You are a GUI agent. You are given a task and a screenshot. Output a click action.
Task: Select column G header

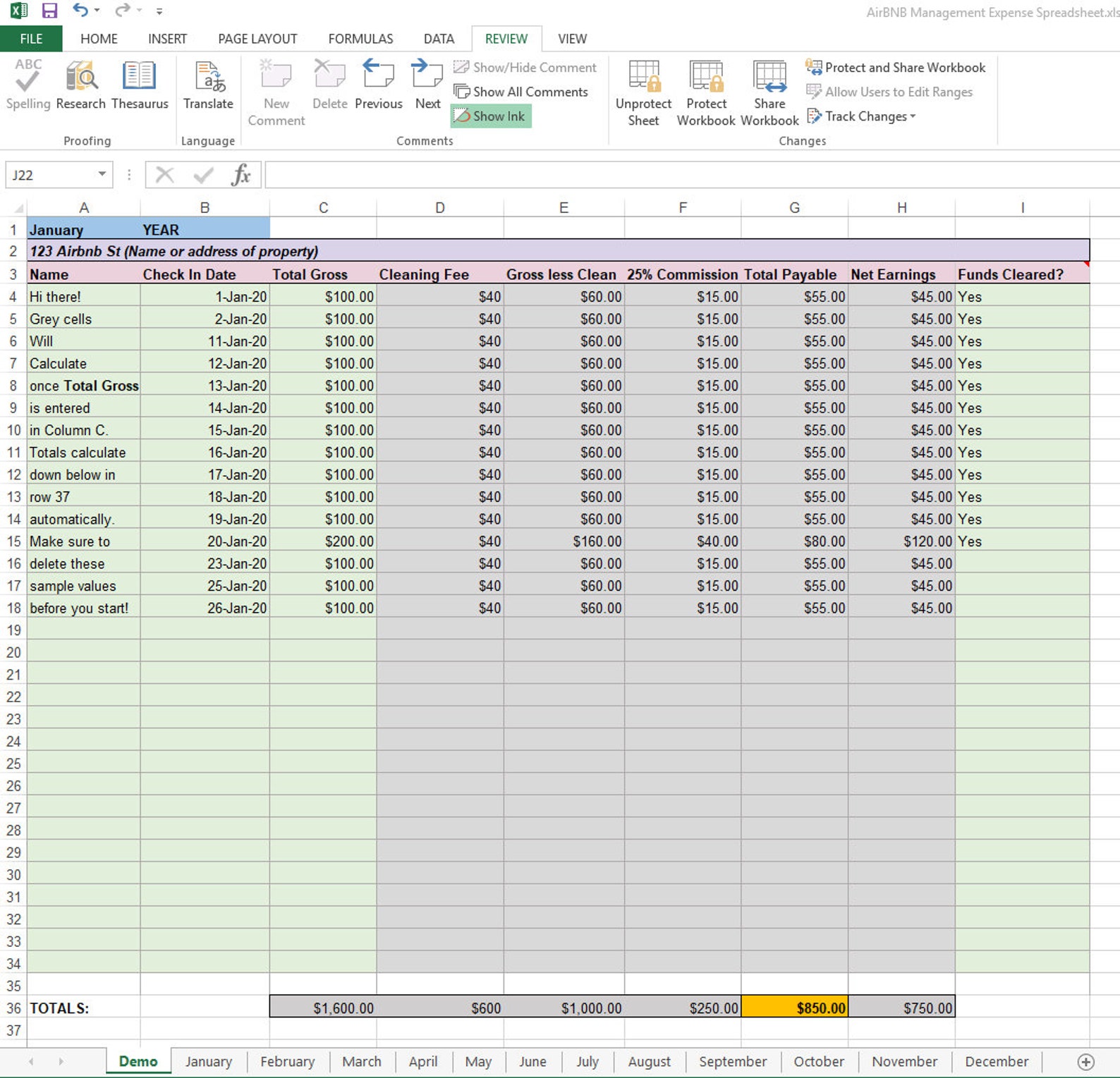click(x=795, y=208)
